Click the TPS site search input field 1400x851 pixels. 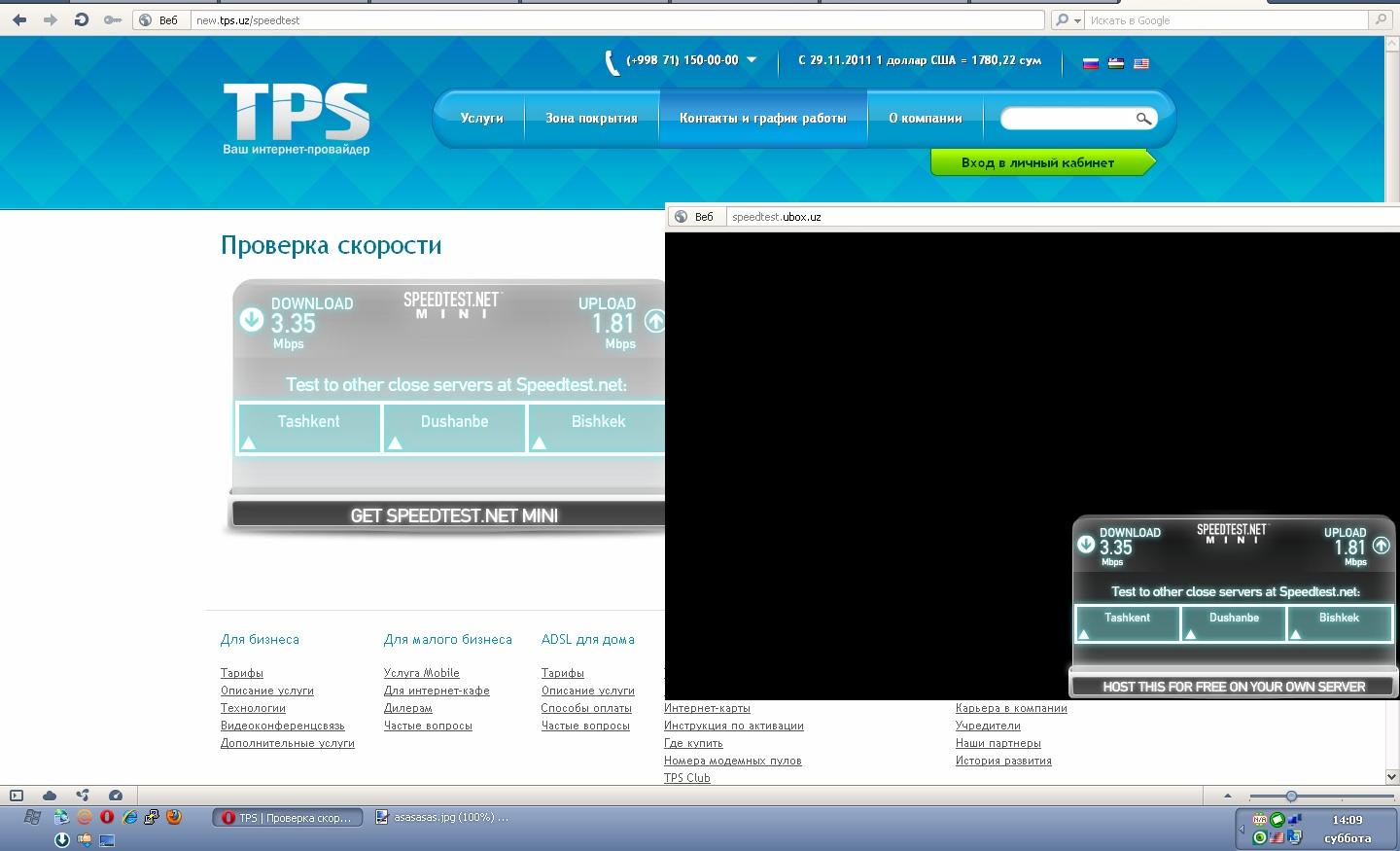1068,119
